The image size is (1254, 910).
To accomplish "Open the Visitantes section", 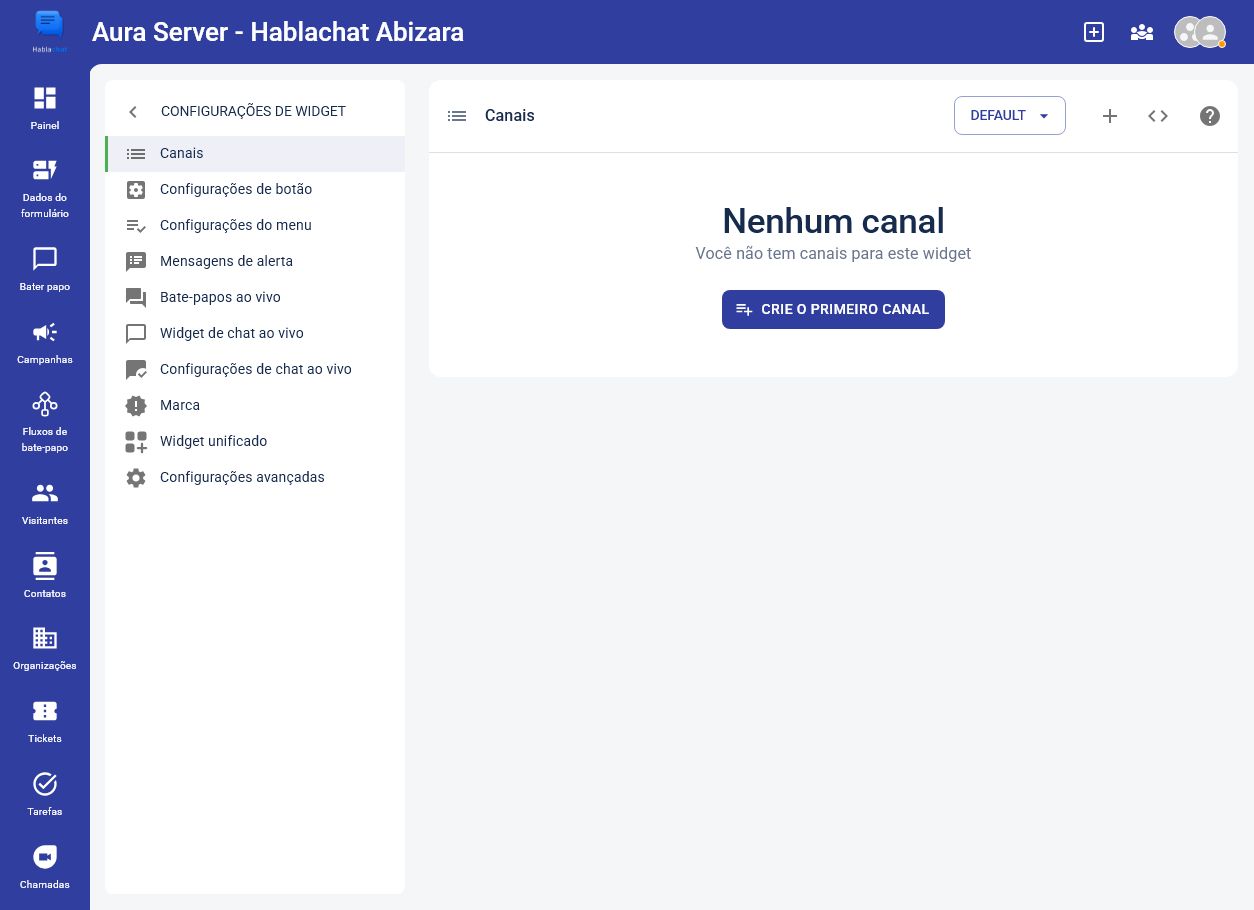I will pos(45,503).
